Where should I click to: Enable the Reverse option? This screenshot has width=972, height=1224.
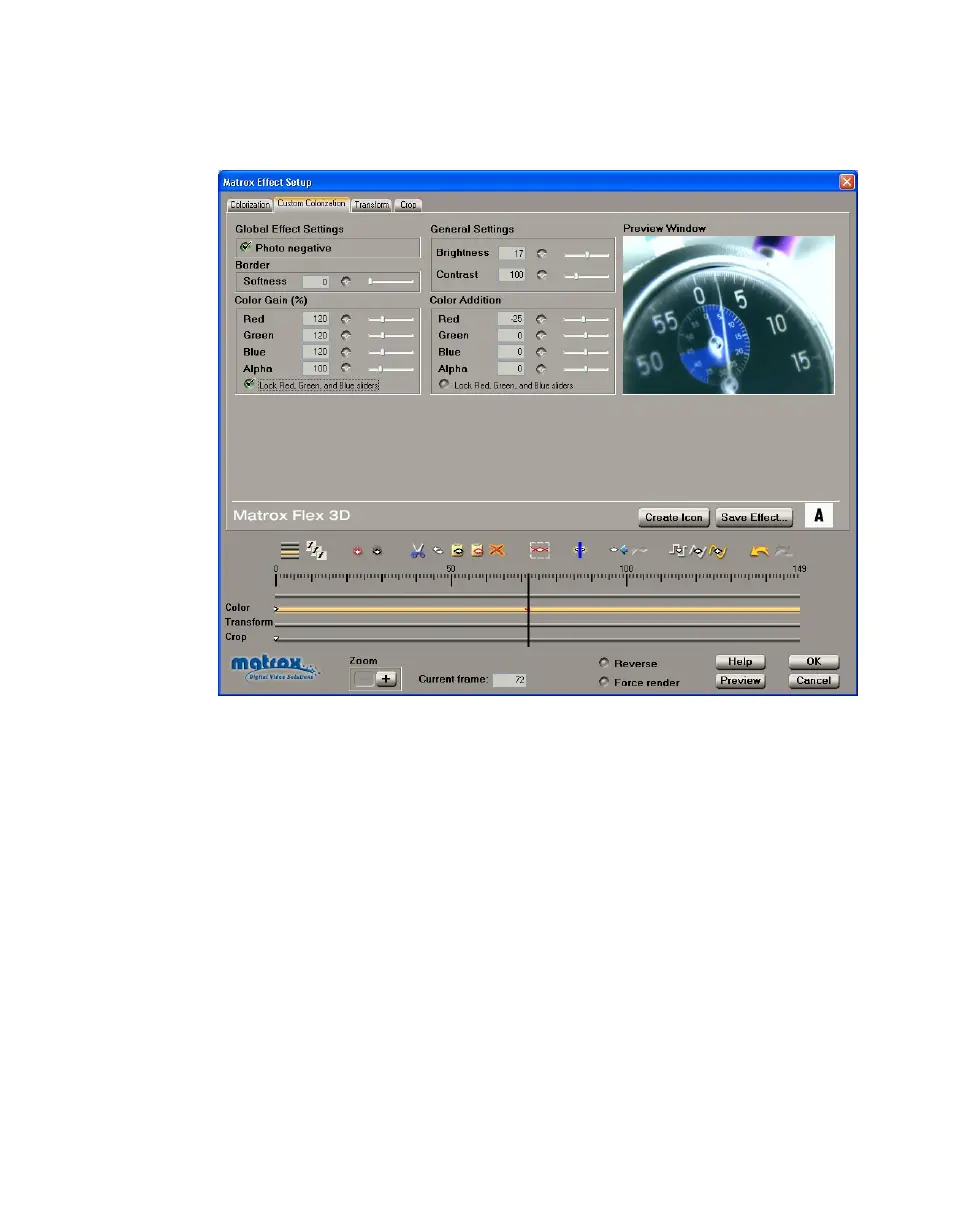pos(604,663)
